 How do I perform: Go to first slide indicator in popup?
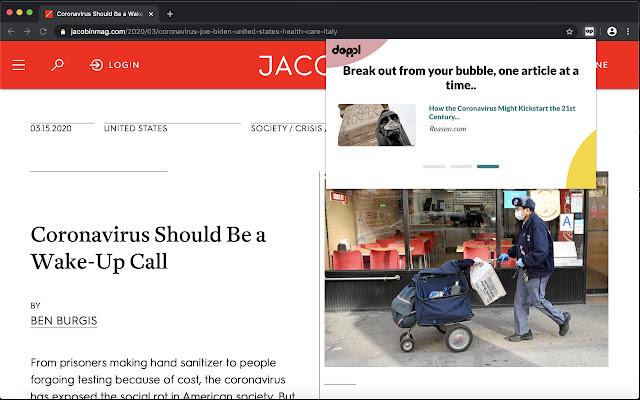pos(434,166)
